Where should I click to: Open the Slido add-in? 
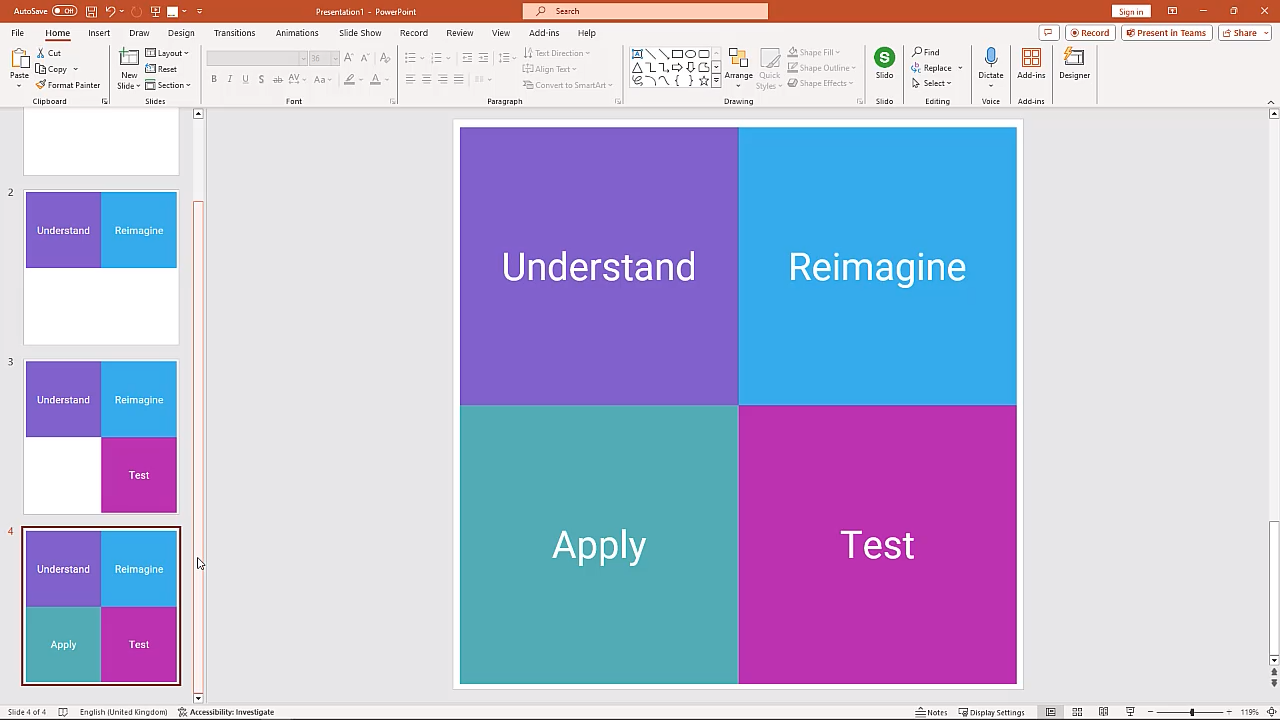point(884,63)
